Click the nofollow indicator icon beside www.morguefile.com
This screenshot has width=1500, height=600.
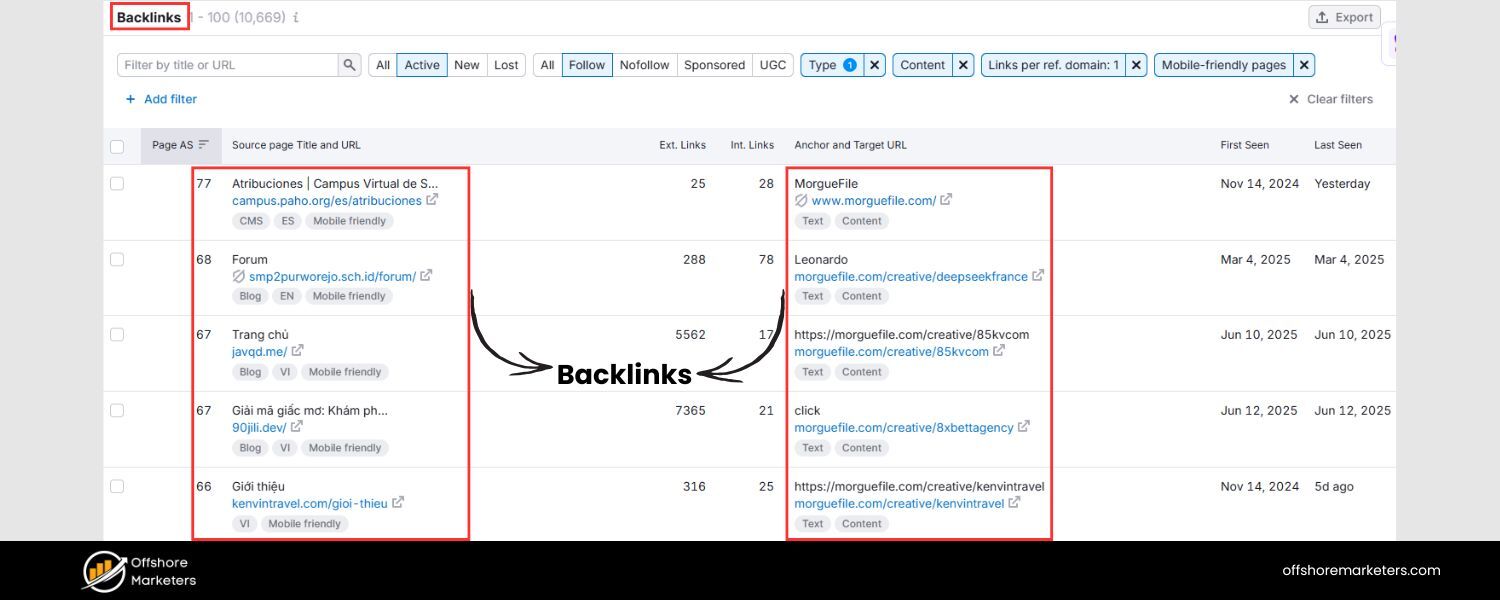click(800, 200)
